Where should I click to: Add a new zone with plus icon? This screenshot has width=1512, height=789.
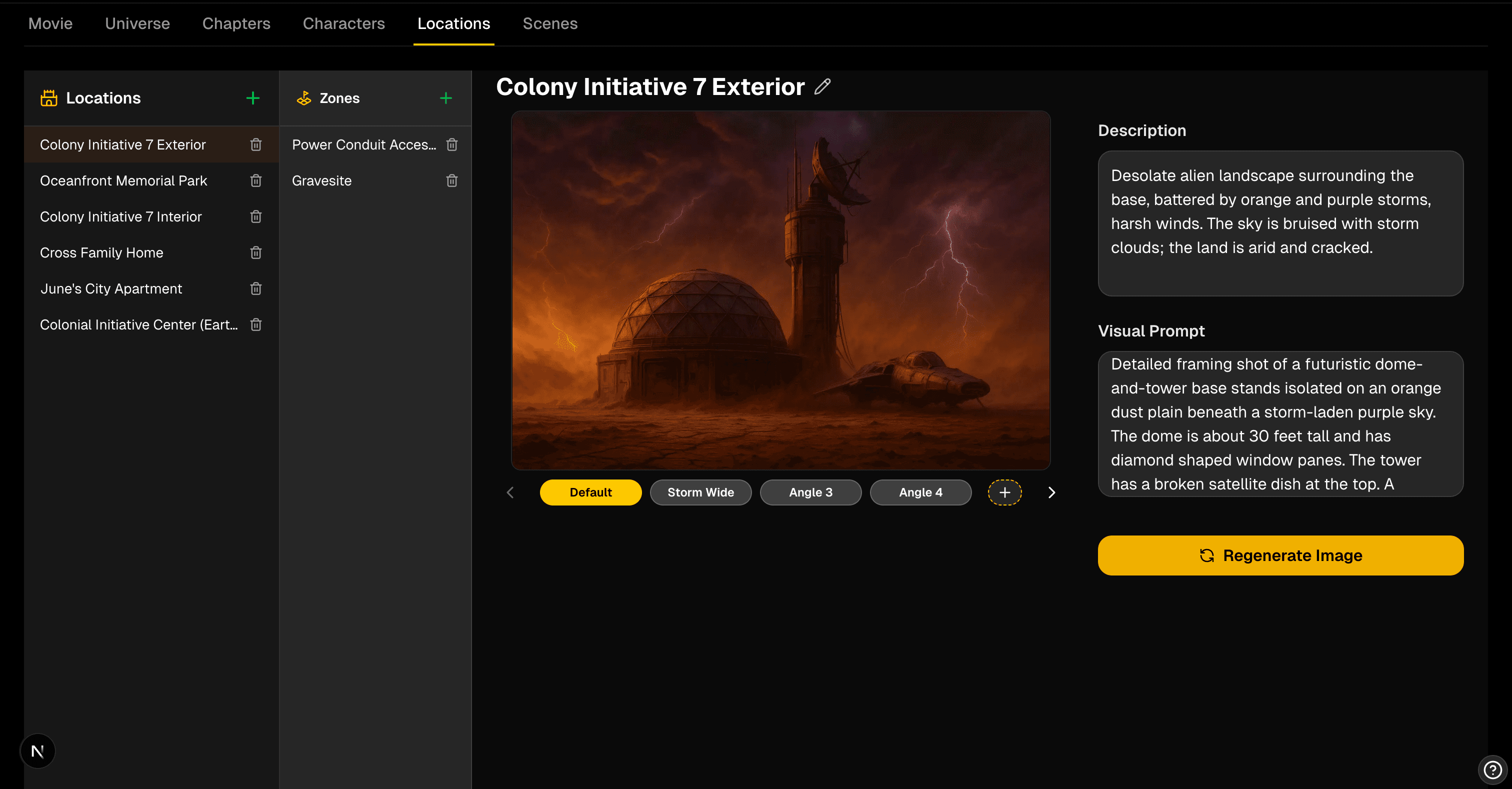445,98
